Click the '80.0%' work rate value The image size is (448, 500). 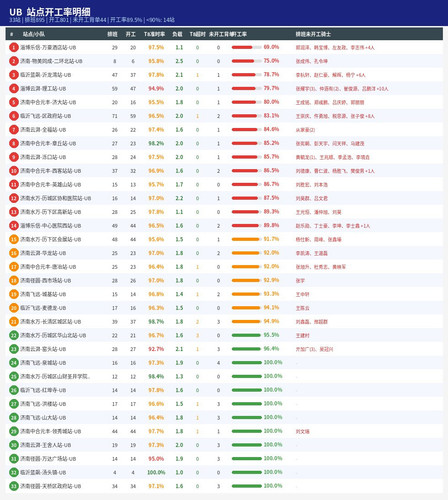[x=271, y=102]
